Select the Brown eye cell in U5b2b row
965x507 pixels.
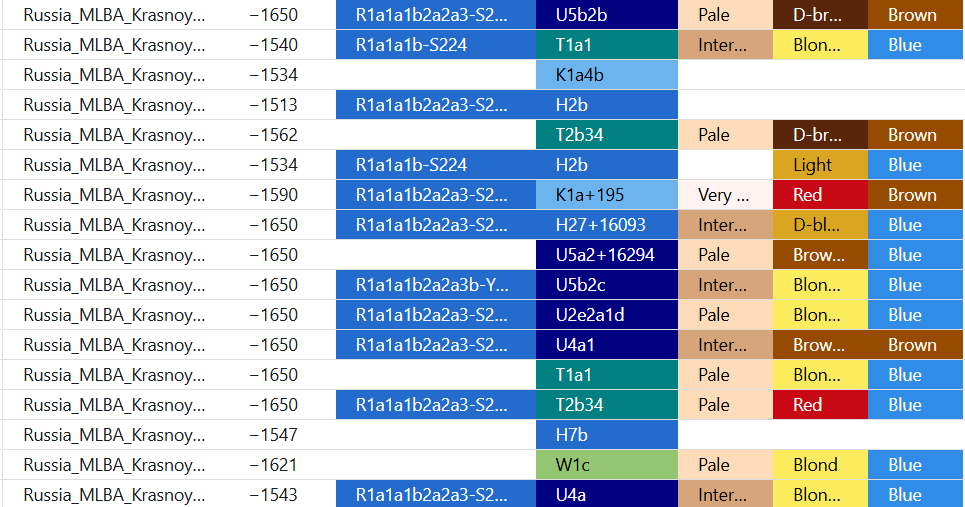[916, 15]
